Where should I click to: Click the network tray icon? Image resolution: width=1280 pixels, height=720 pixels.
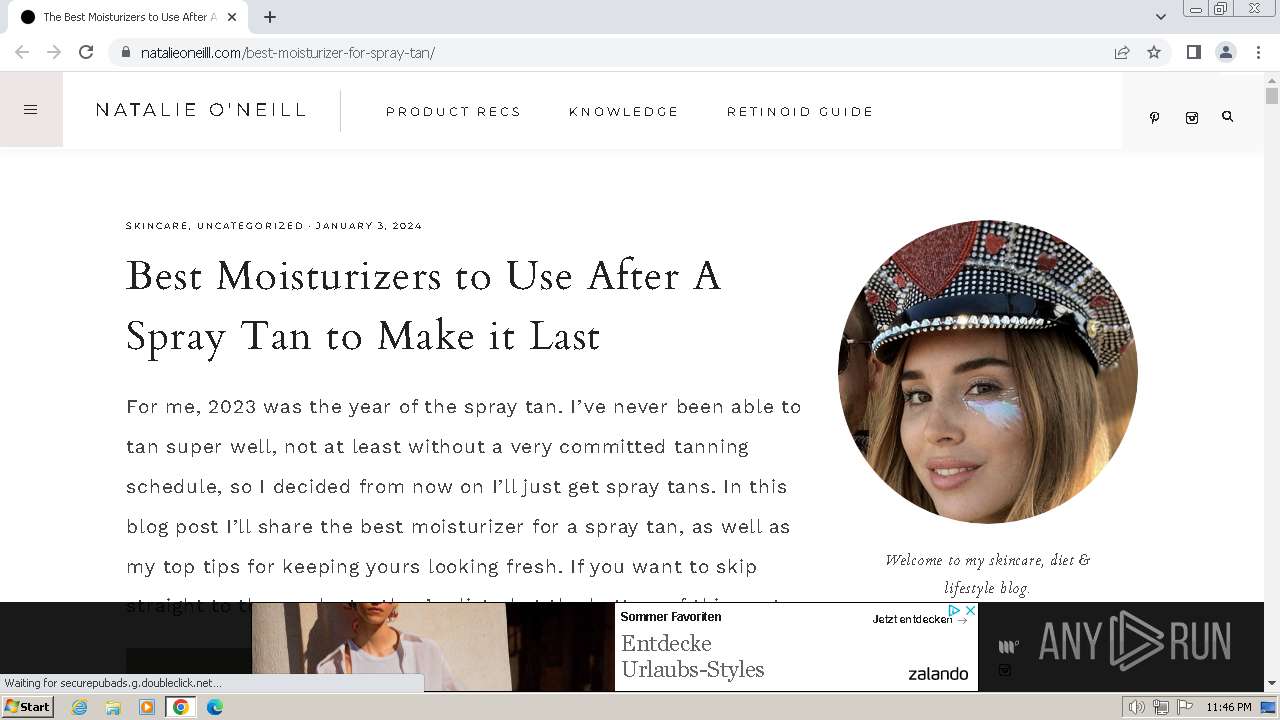[x=1160, y=707]
